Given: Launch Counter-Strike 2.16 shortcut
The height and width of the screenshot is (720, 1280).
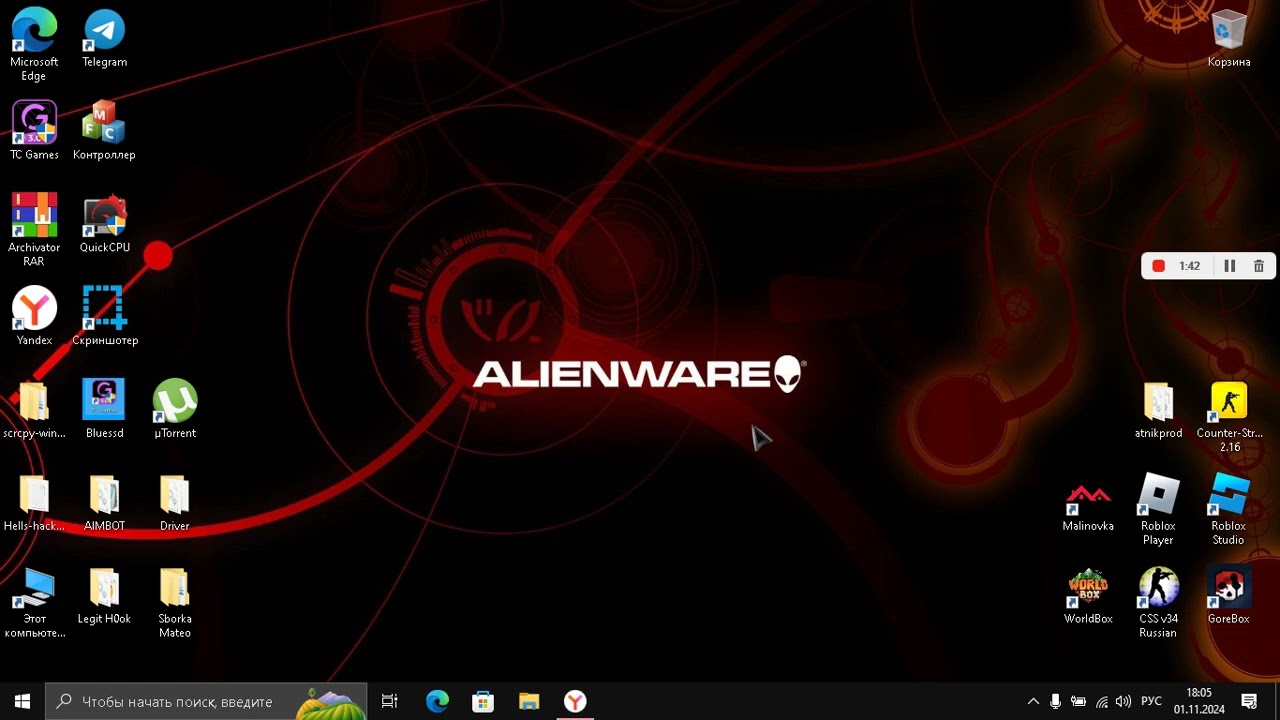Looking at the screenshot, I should pos(1229,417).
